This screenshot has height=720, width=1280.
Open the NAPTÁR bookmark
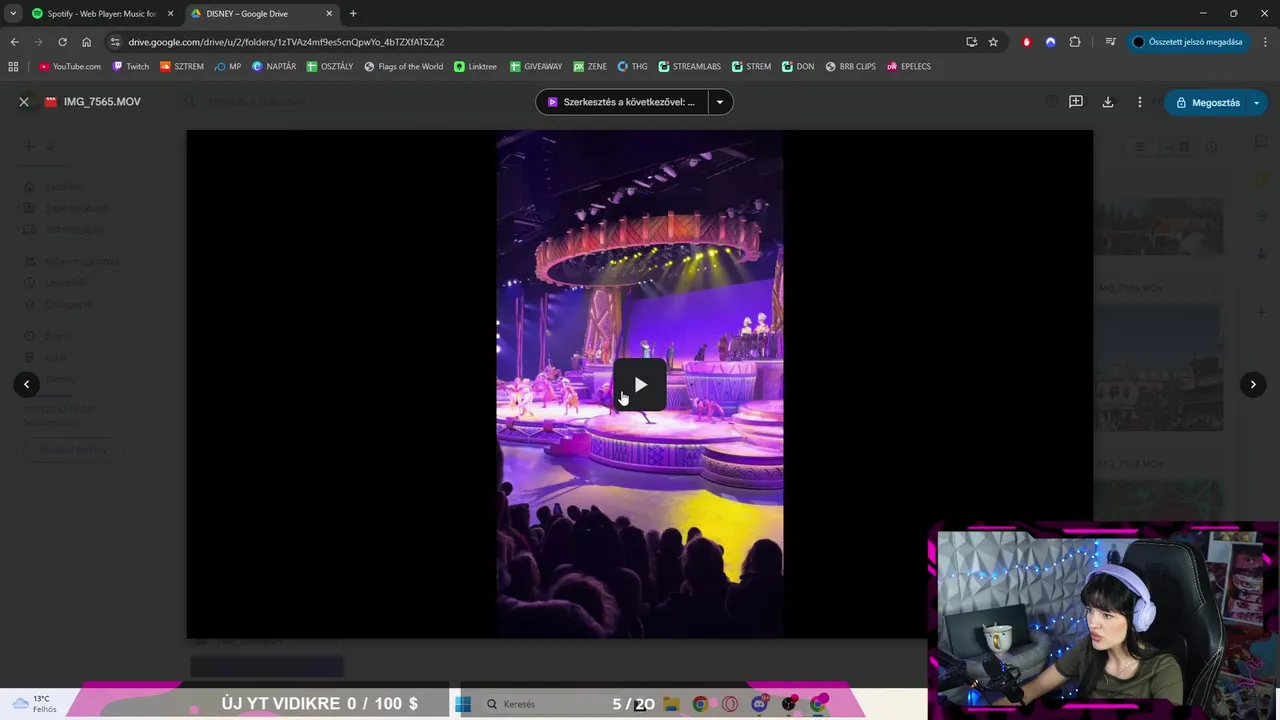[274, 67]
